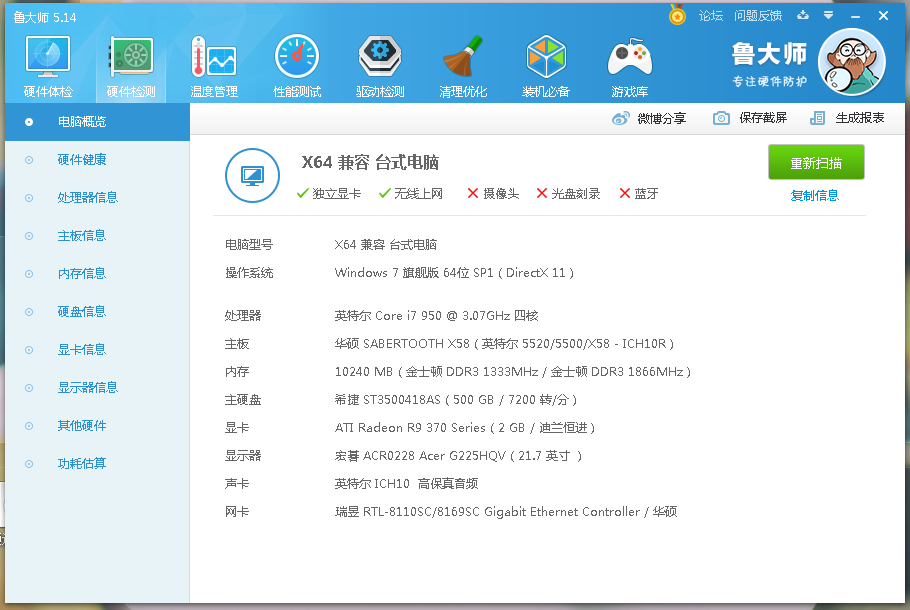Image resolution: width=910 pixels, height=610 pixels.
Task: Click the red X beside 蓝牙
Action: 624,193
